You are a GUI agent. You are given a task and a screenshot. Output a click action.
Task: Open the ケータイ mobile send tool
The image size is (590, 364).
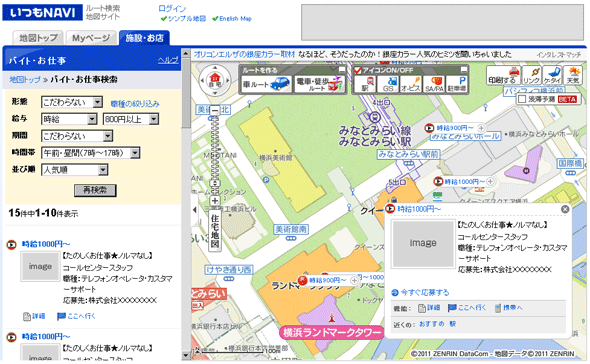[552, 75]
